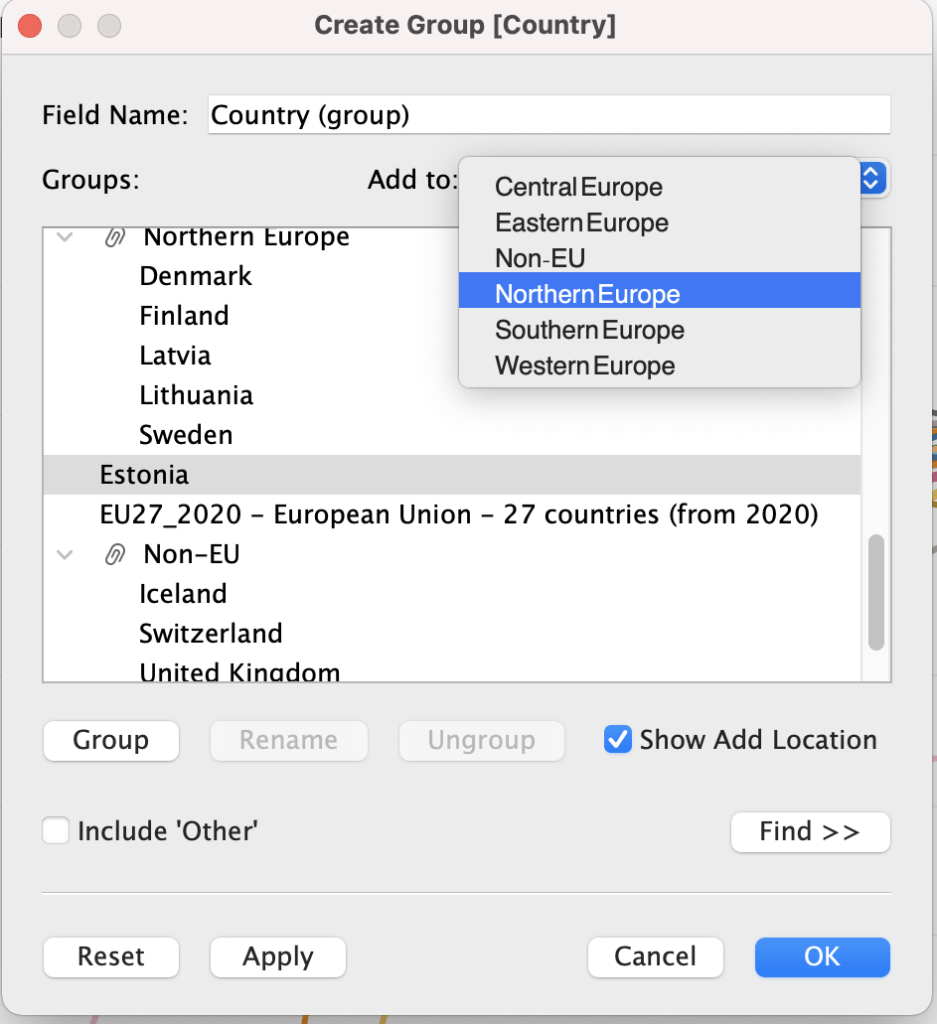The image size is (937, 1024).
Task: Select Southern Europe in the dropdown
Action: (589, 330)
